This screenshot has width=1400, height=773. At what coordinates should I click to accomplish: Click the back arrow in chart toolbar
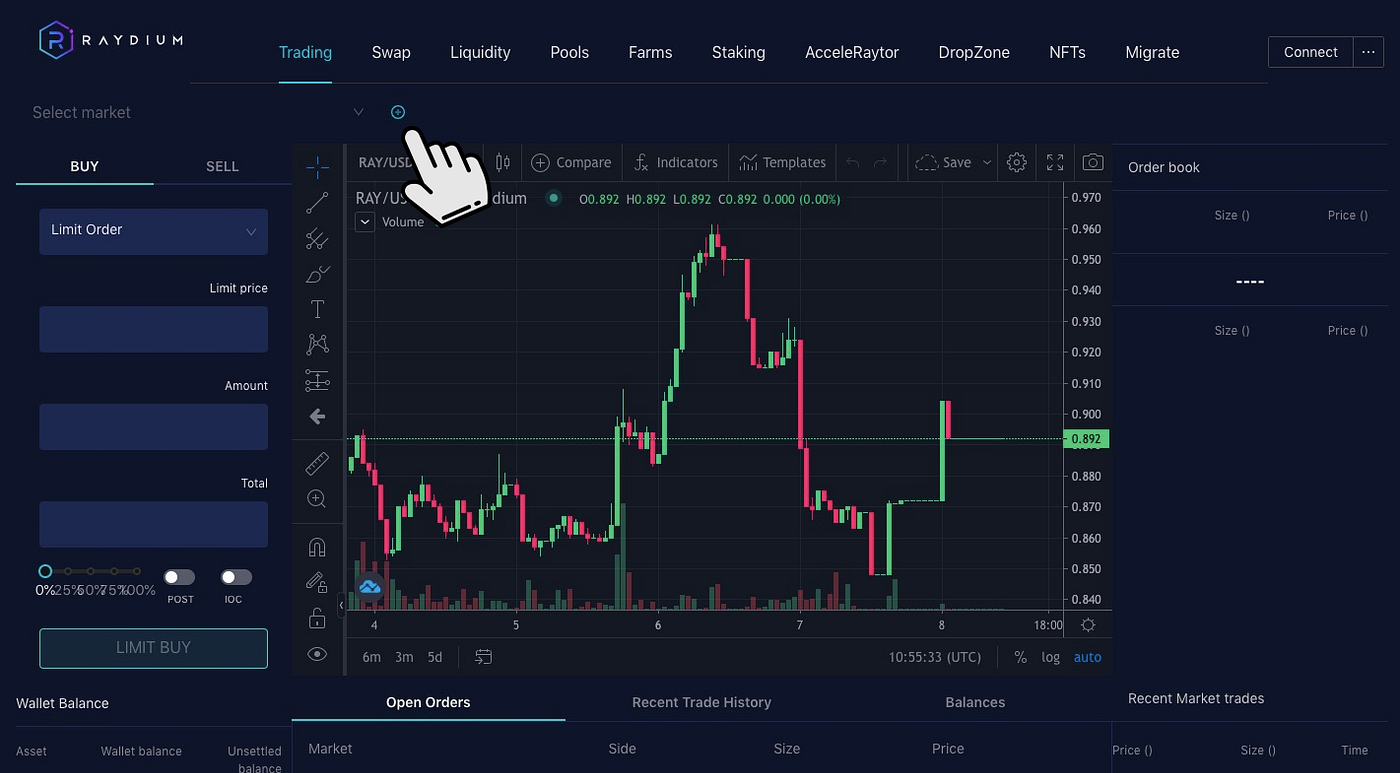(x=317, y=416)
